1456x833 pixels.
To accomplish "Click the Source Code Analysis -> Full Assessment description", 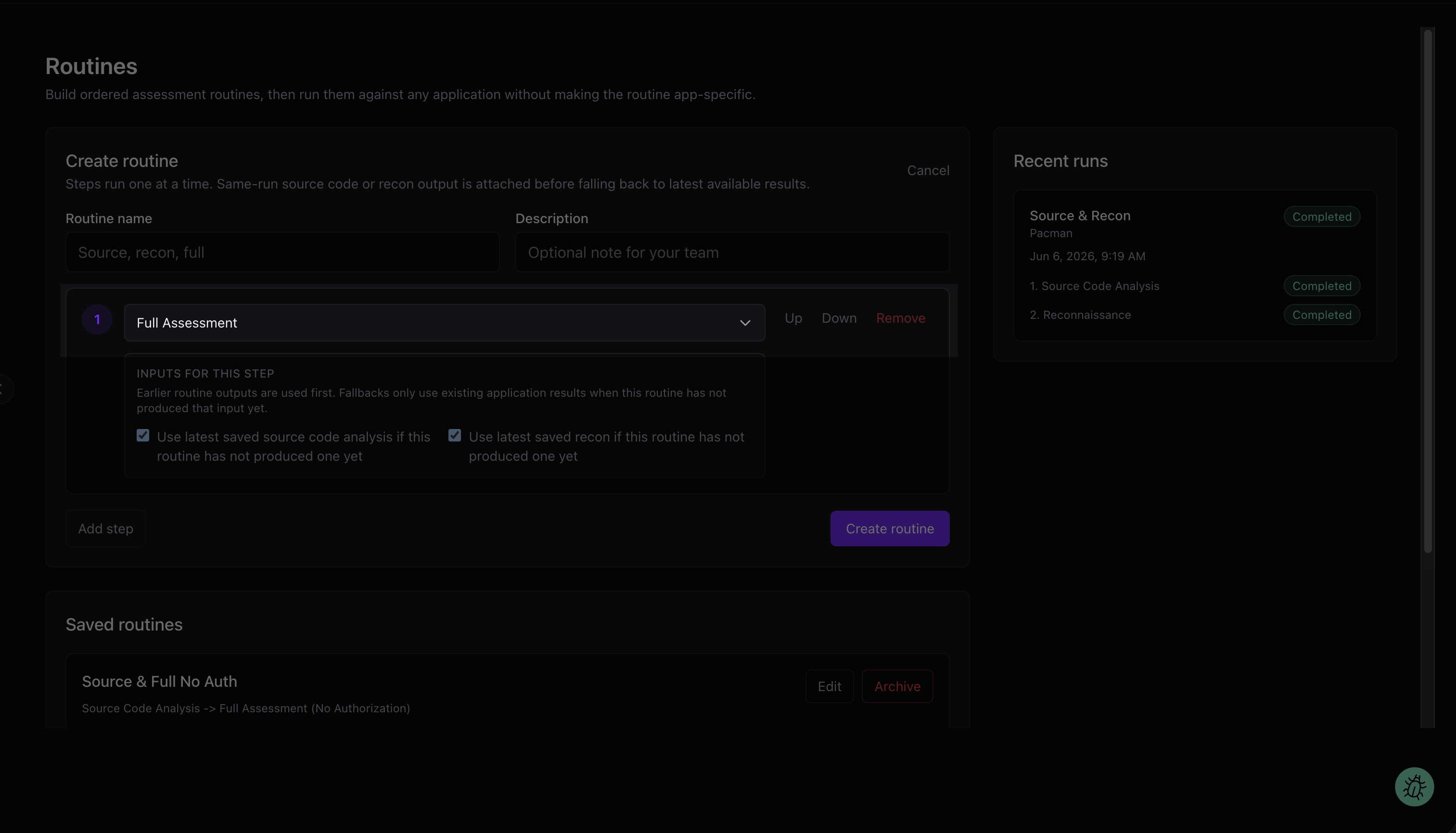I will click(x=246, y=708).
